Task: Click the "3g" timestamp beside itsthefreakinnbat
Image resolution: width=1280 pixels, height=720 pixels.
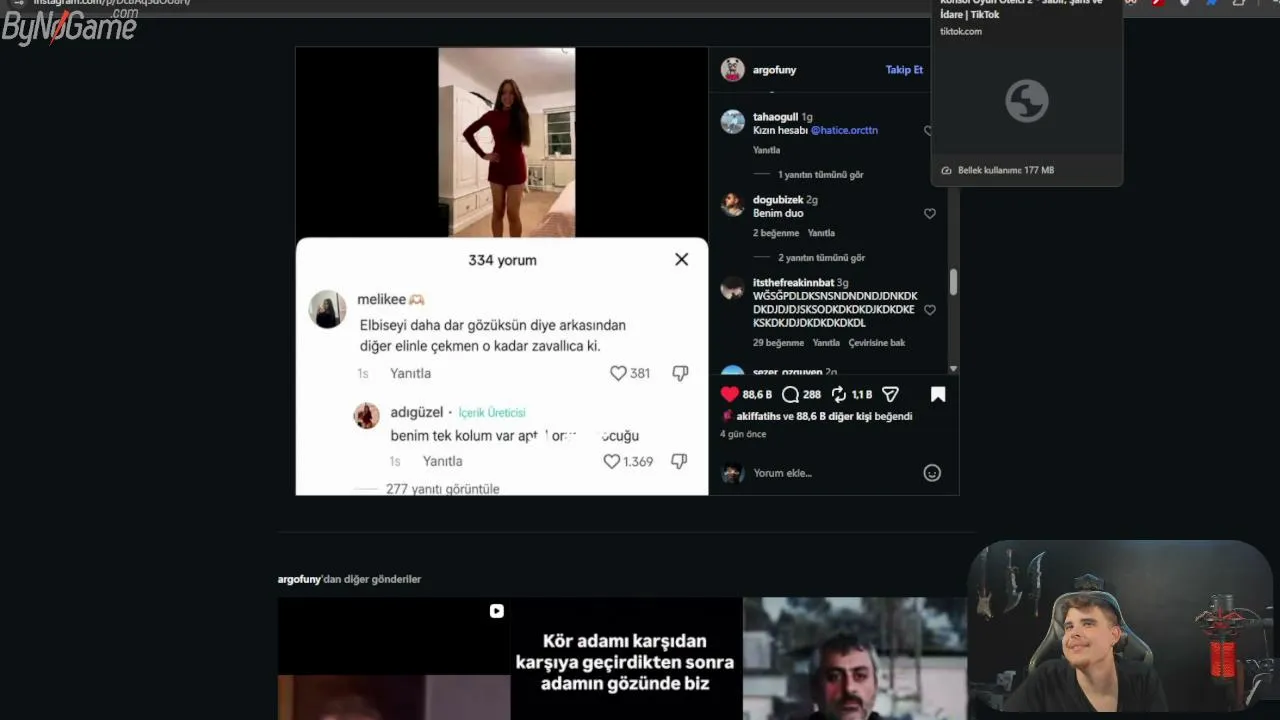Action: pos(842,283)
